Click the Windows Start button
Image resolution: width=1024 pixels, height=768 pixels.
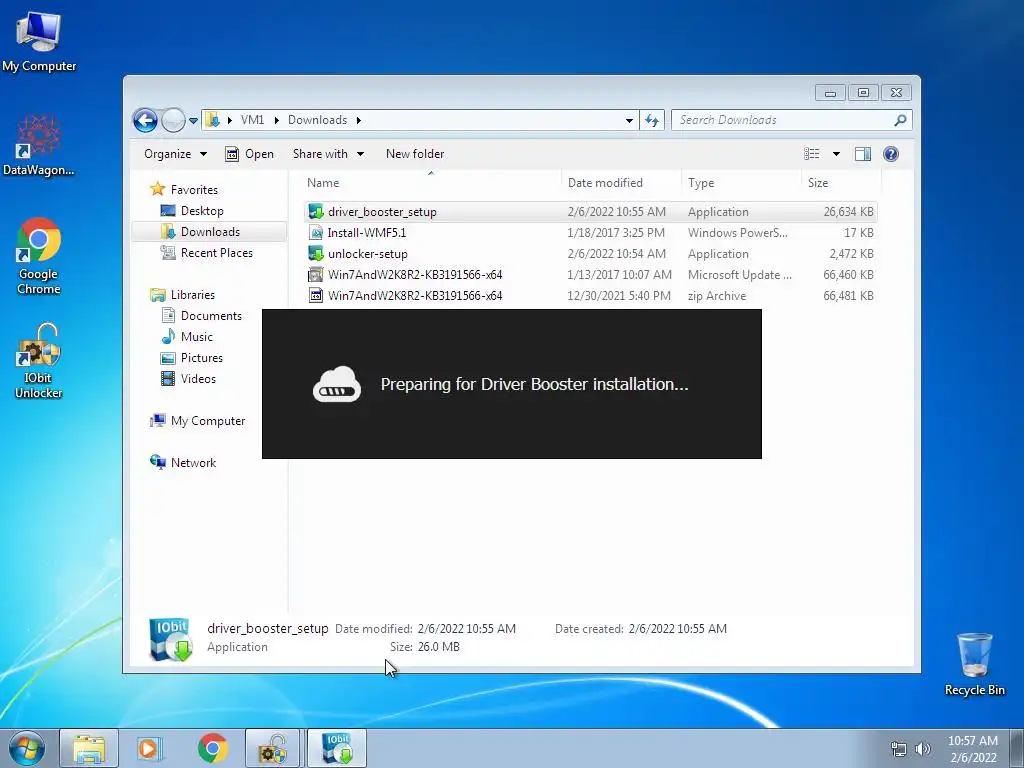pyautogui.click(x=27, y=748)
